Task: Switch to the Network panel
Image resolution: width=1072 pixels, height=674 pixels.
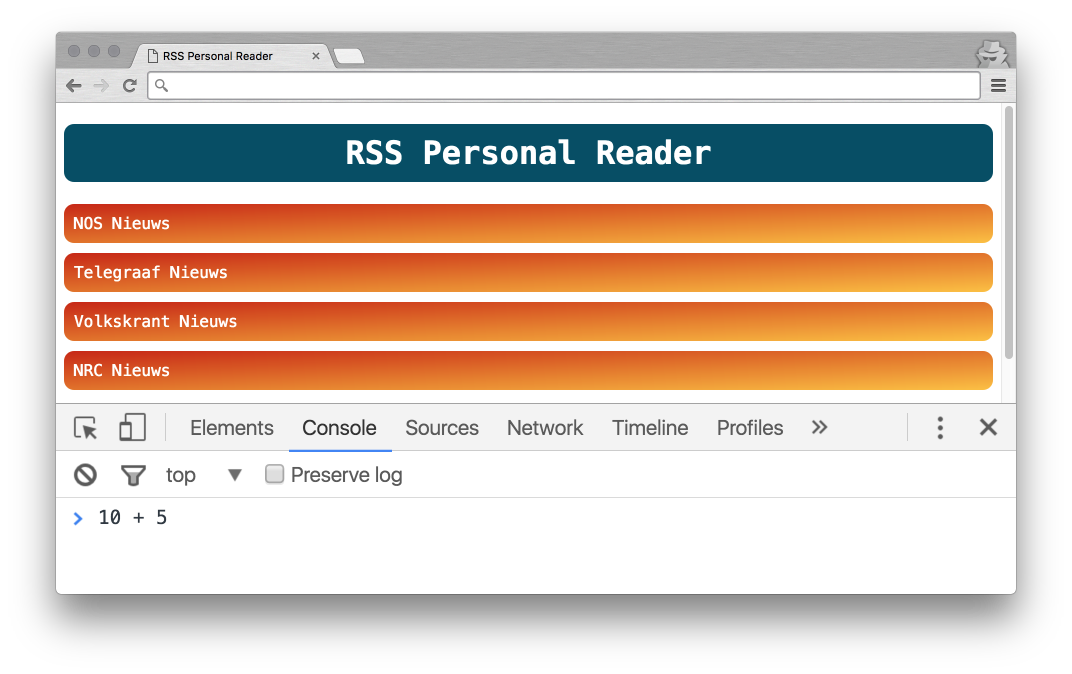Action: pyautogui.click(x=545, y=428)
